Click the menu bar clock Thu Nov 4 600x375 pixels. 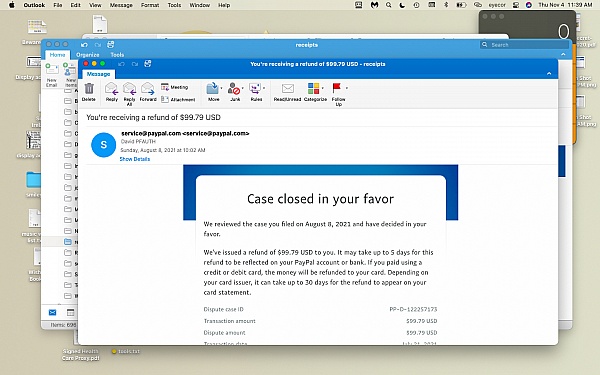(565, 5)
